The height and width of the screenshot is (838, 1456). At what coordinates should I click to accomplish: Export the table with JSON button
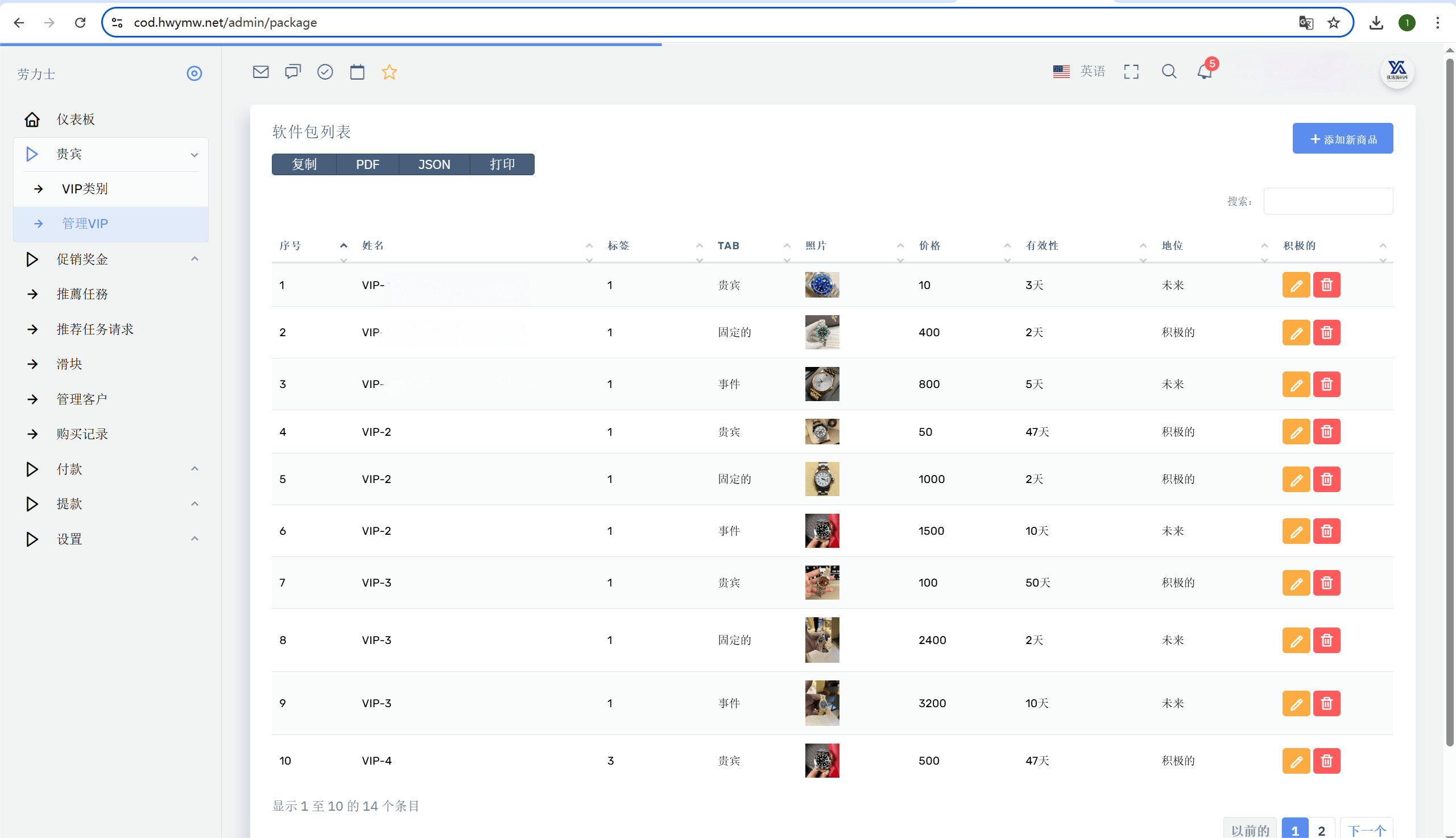coord(434,164)
